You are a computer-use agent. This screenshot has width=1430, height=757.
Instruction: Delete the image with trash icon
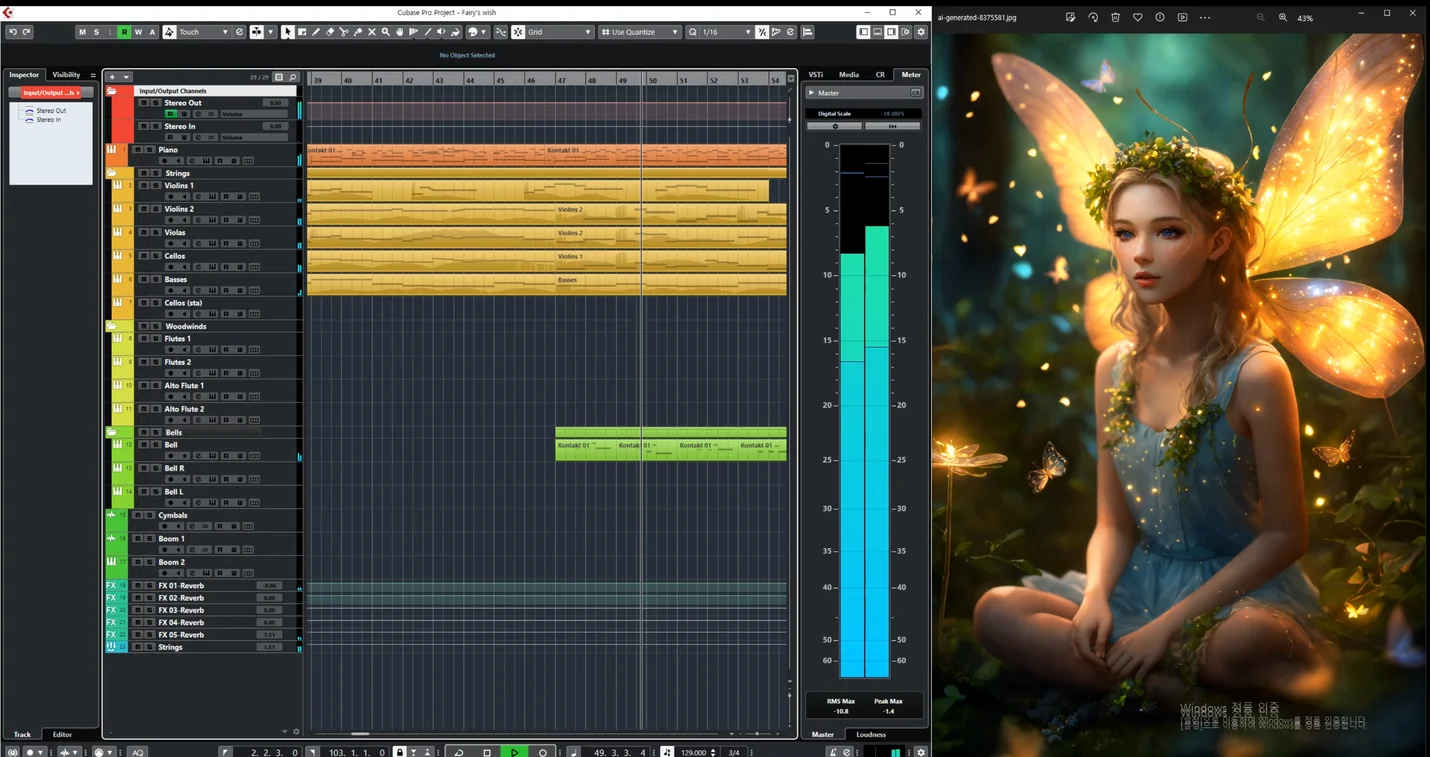pos(1115,17)
